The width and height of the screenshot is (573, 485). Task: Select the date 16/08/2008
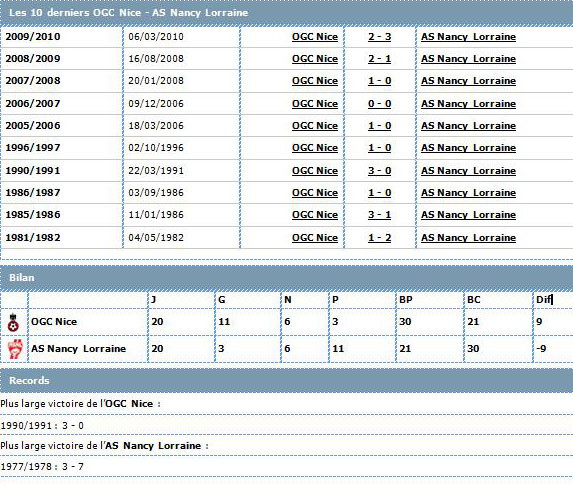[x=156, y=58]
